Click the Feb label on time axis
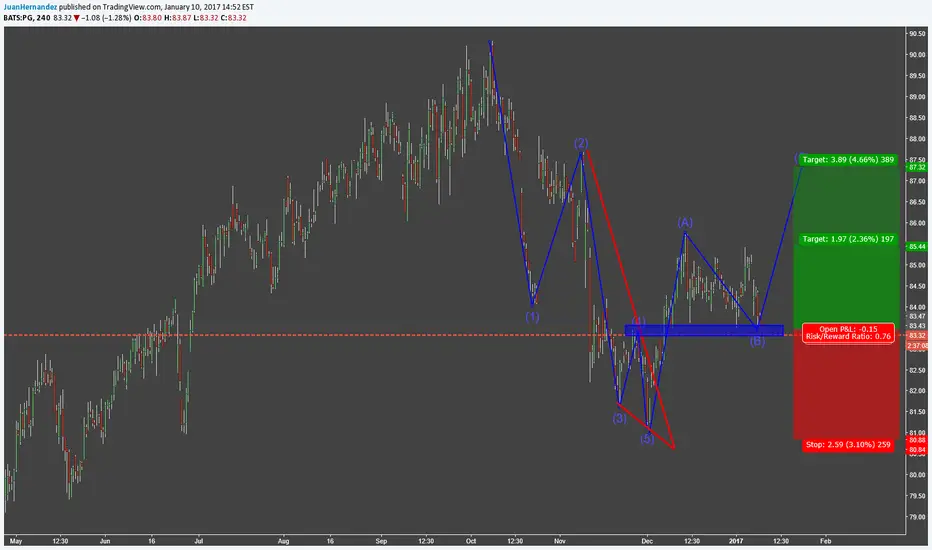Viewport: 932px width, 550px height. [825, 541]
